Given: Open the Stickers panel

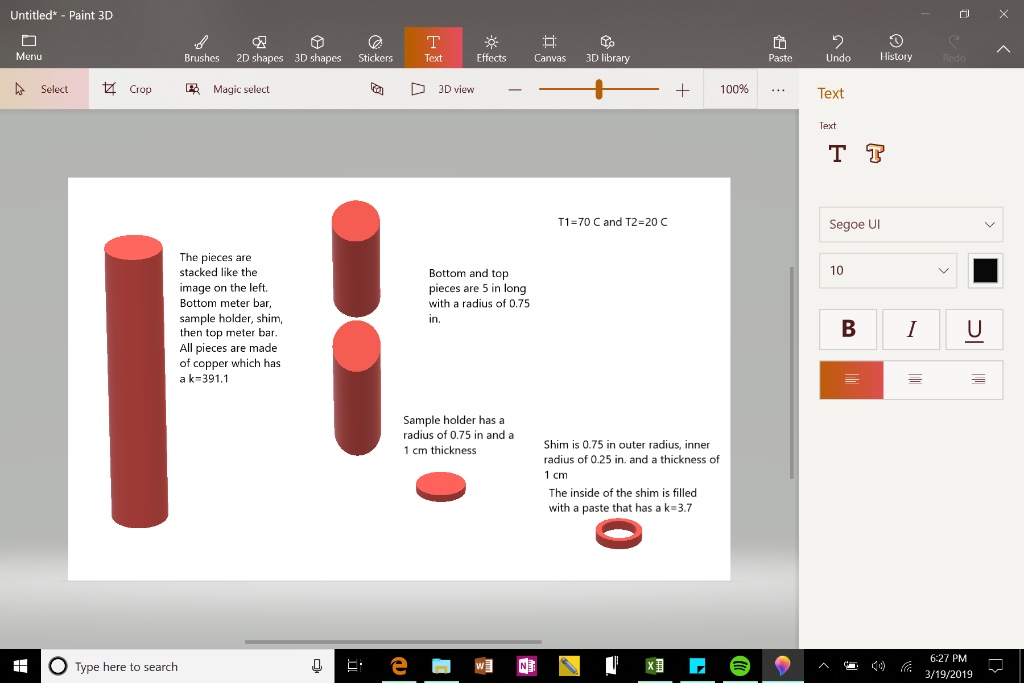Looking at the screenshot, I should [x=375, y=48].
